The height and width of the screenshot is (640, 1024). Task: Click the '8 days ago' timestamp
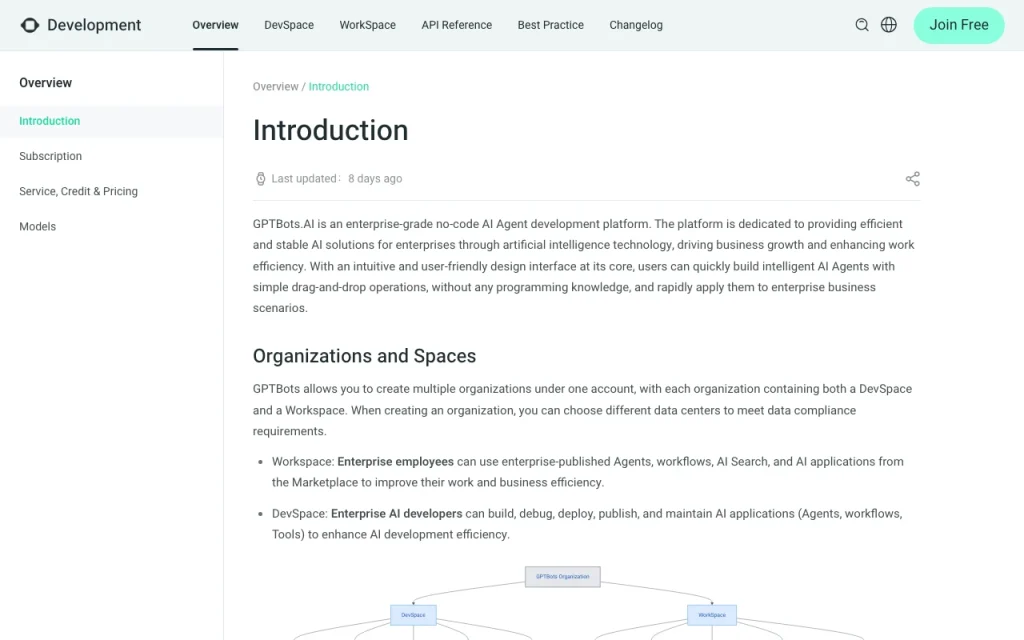tap(375, 178)
